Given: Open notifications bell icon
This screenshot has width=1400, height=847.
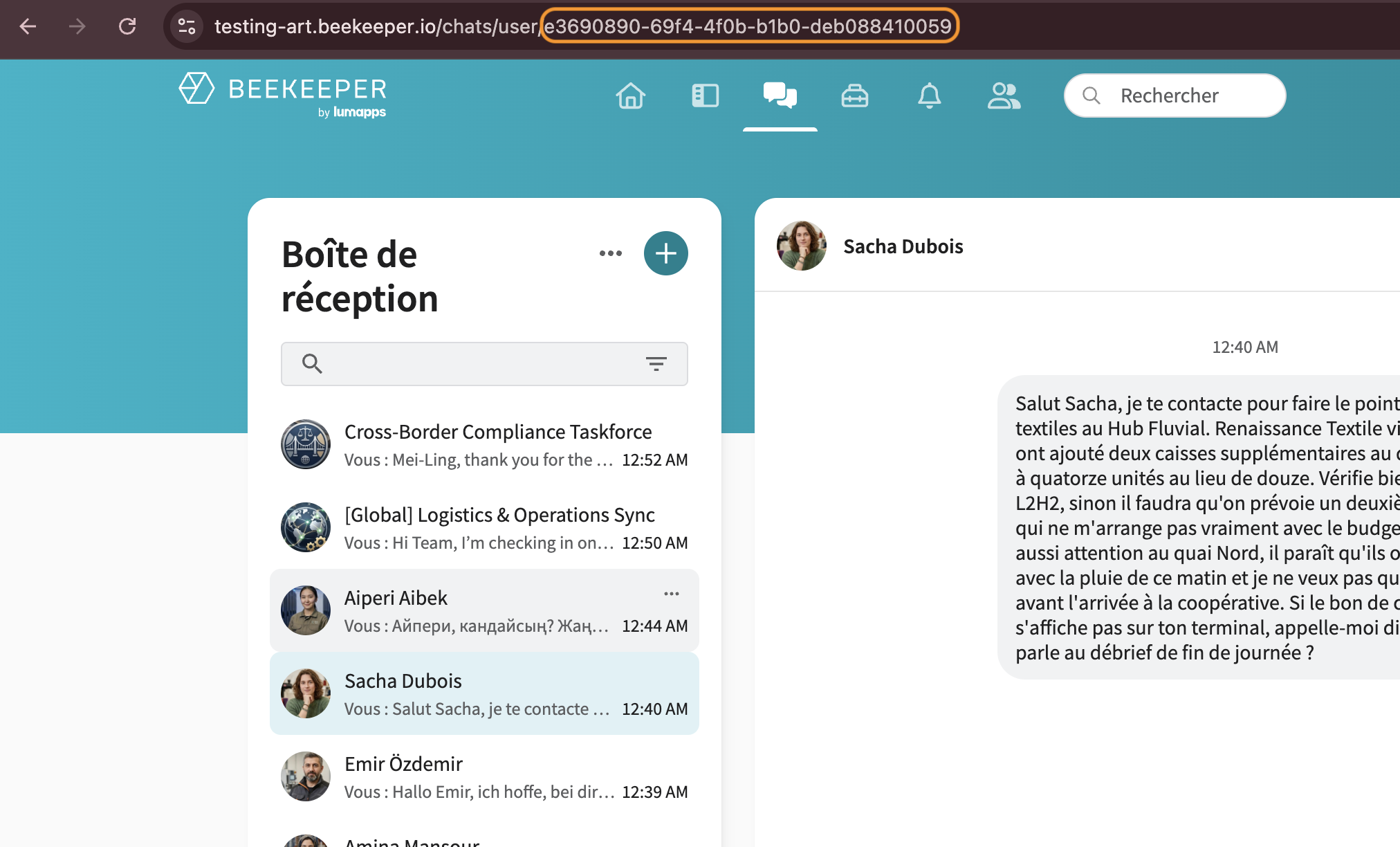Looking at the screenshot, I should click(930, 95).
